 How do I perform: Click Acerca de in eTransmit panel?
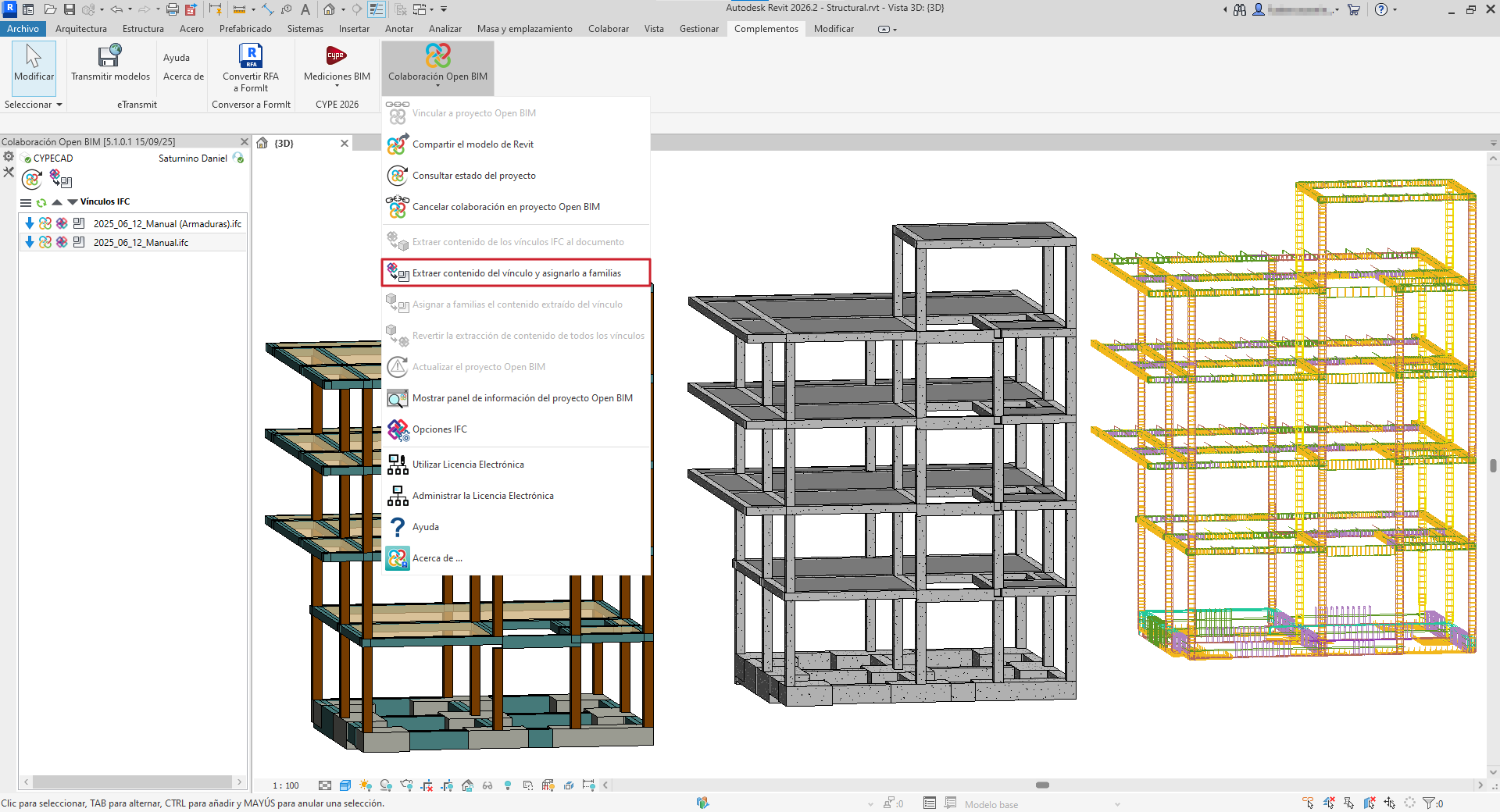pos(184,77)
